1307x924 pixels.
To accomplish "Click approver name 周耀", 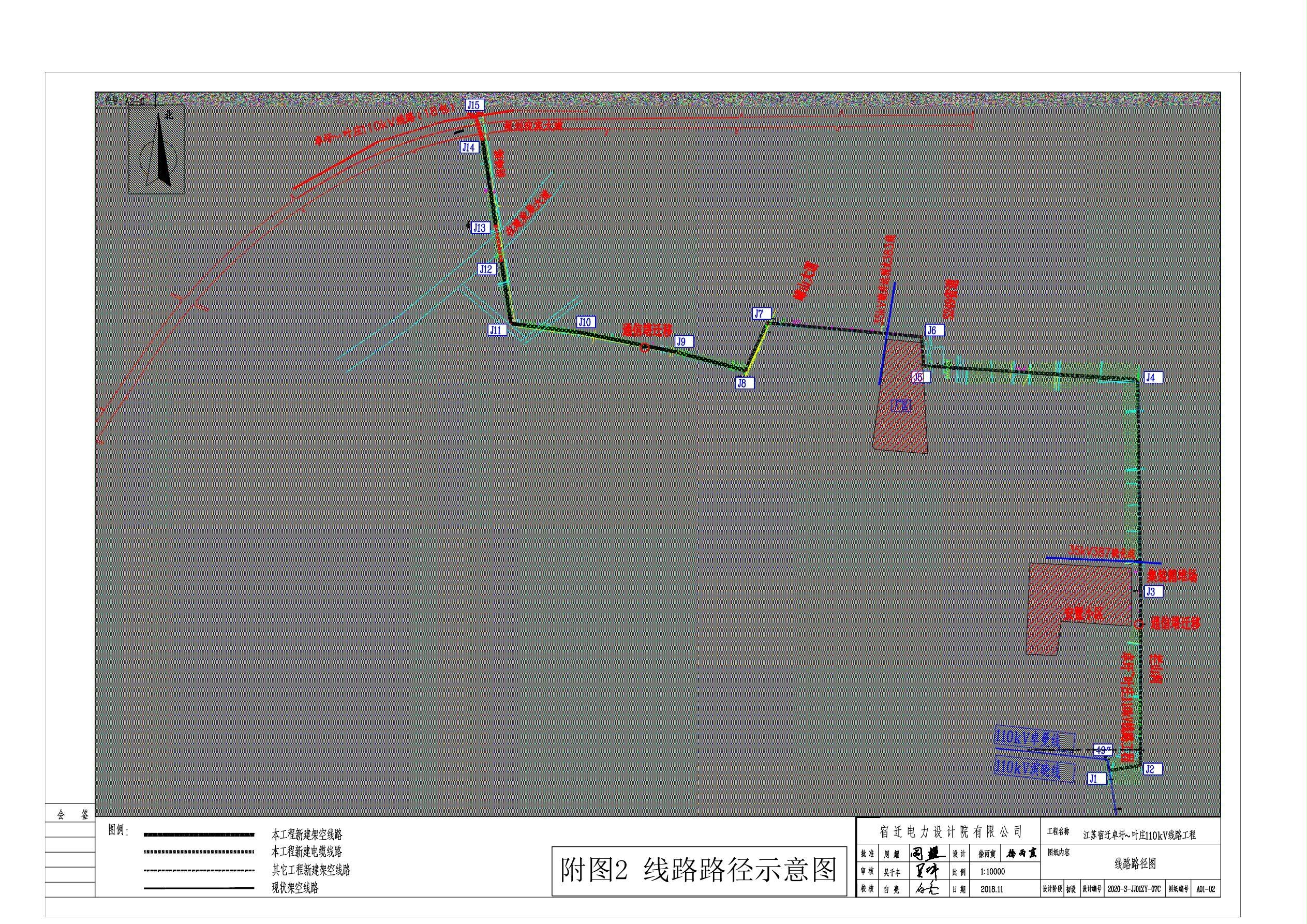I will 892,855.
